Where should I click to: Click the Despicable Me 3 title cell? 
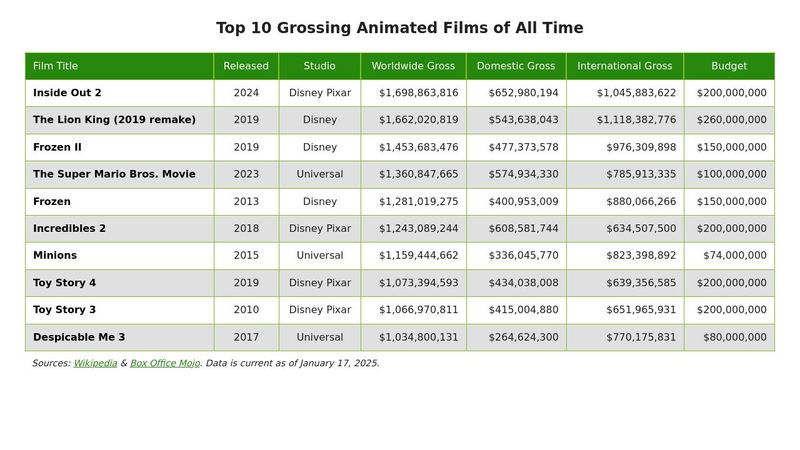point(79,337)
